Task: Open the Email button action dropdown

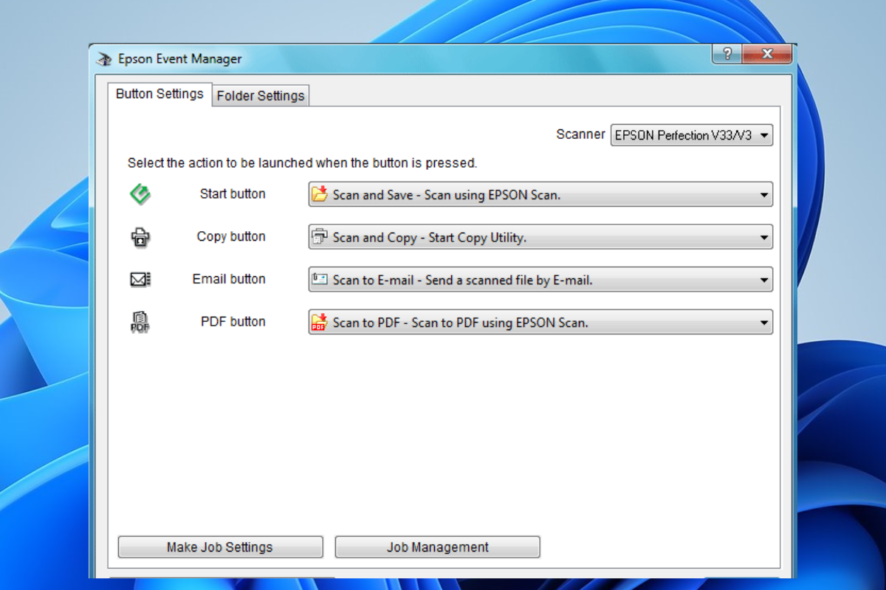Action: 540,280
